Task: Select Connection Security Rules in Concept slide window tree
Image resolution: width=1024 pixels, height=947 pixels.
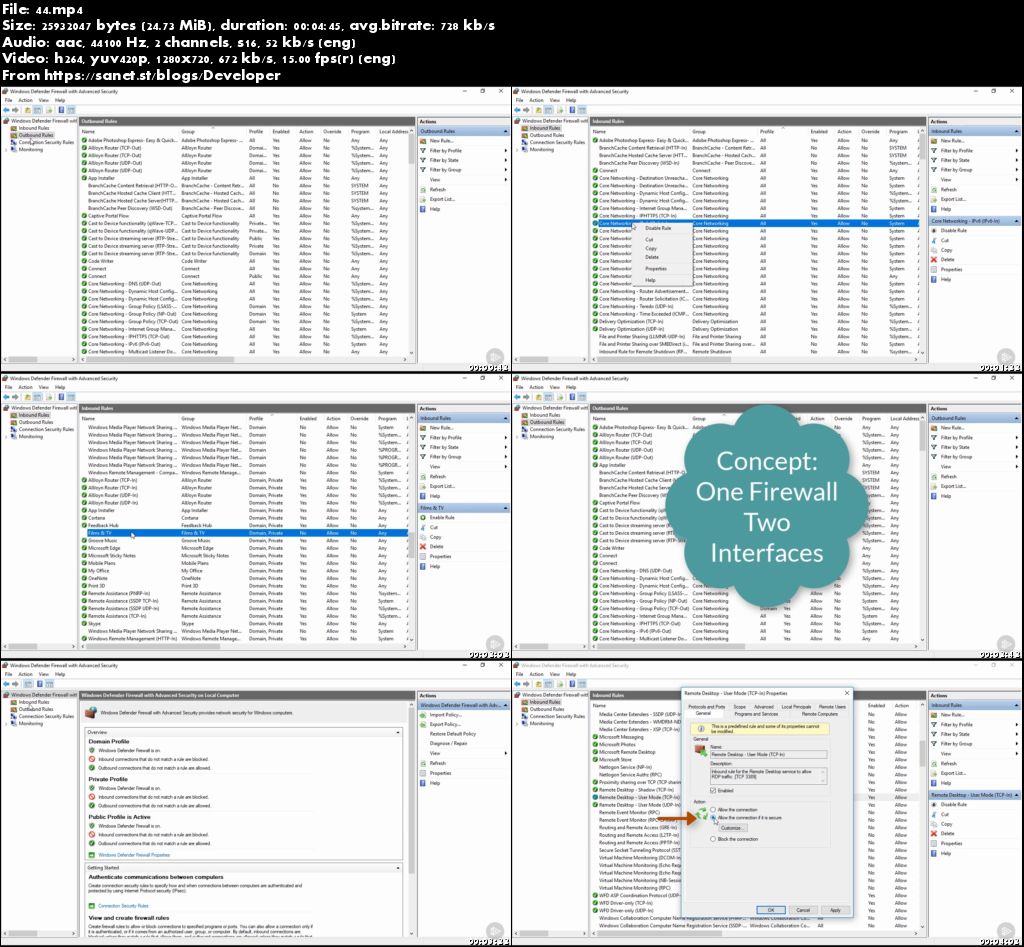Action: pos(557,429)
